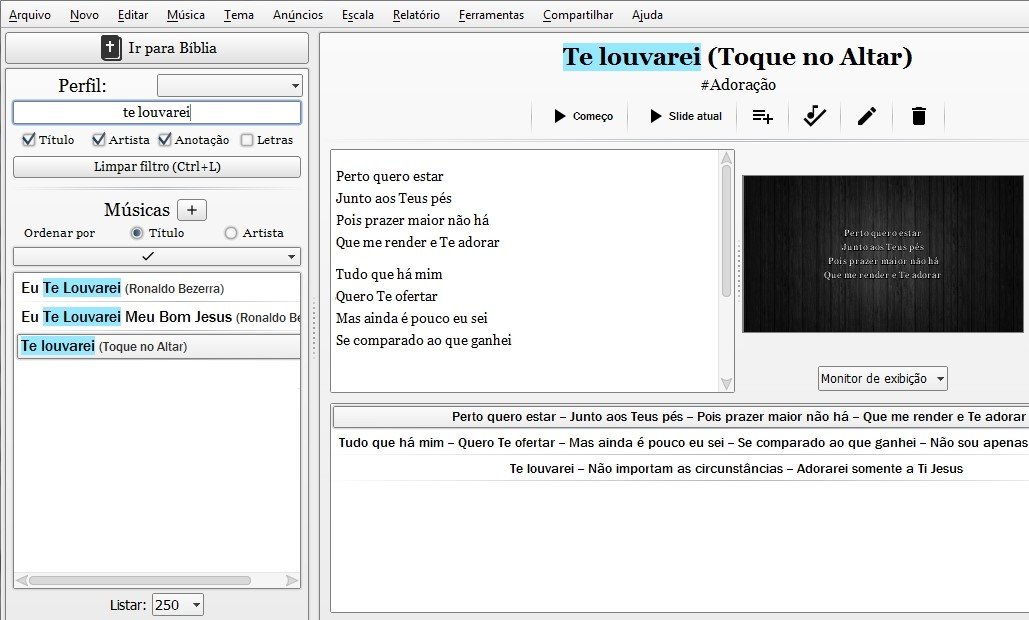The height and width of the screenshot is (620, 1029).
Task: Toggle the Artista filter checkbox
Action: click(x=98, y=139)
